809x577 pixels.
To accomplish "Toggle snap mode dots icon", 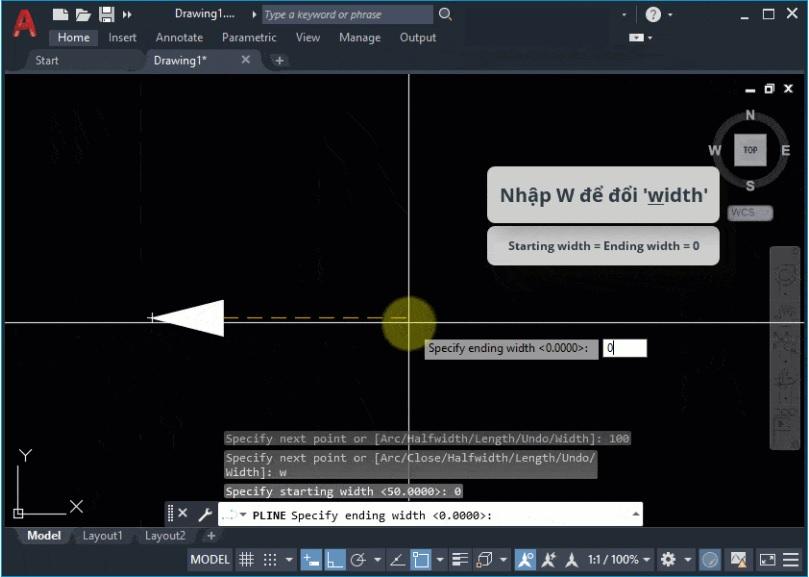I will pyautogui.click(x=270, y=559).
